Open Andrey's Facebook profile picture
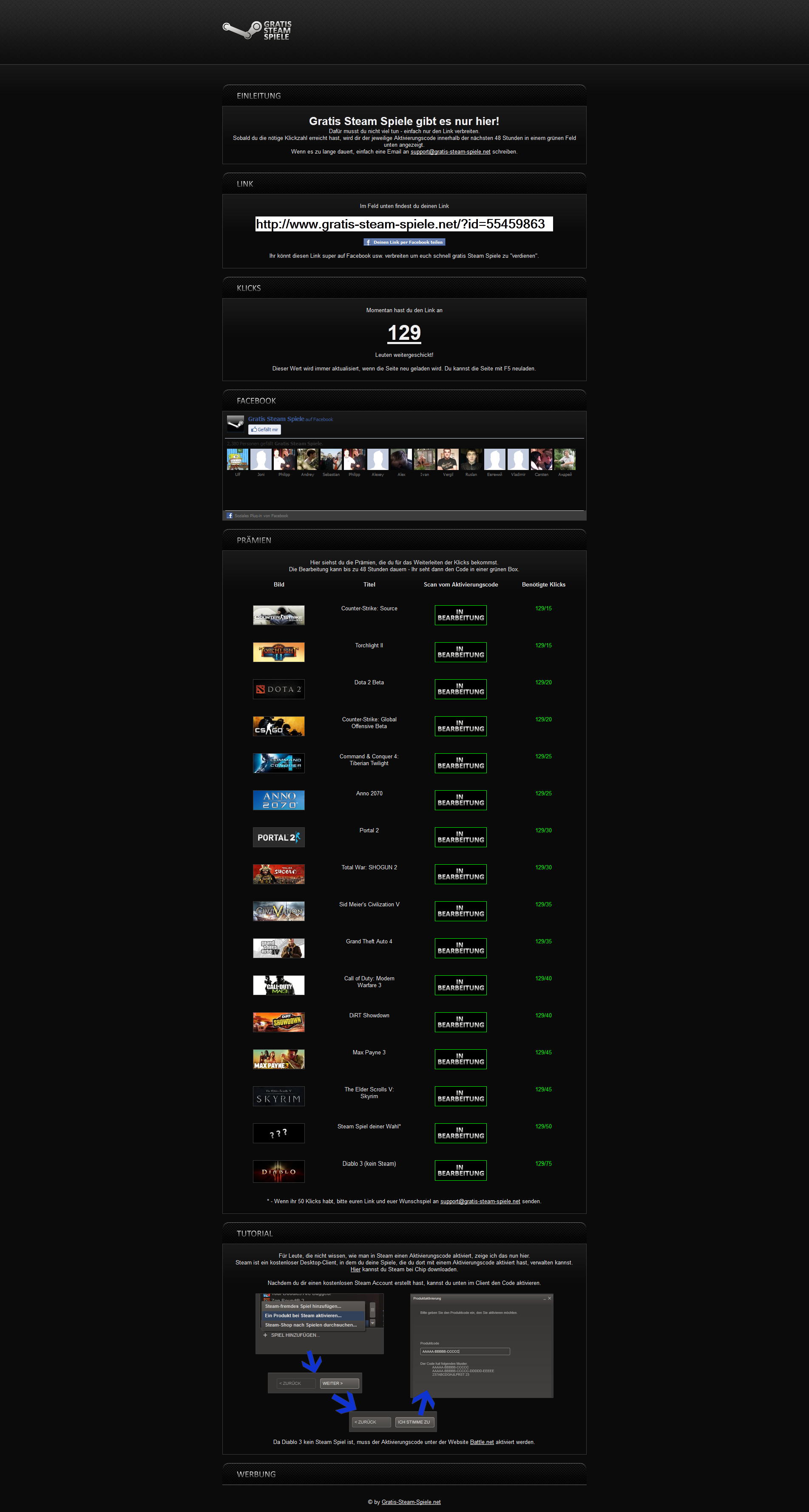 point(307,460)
